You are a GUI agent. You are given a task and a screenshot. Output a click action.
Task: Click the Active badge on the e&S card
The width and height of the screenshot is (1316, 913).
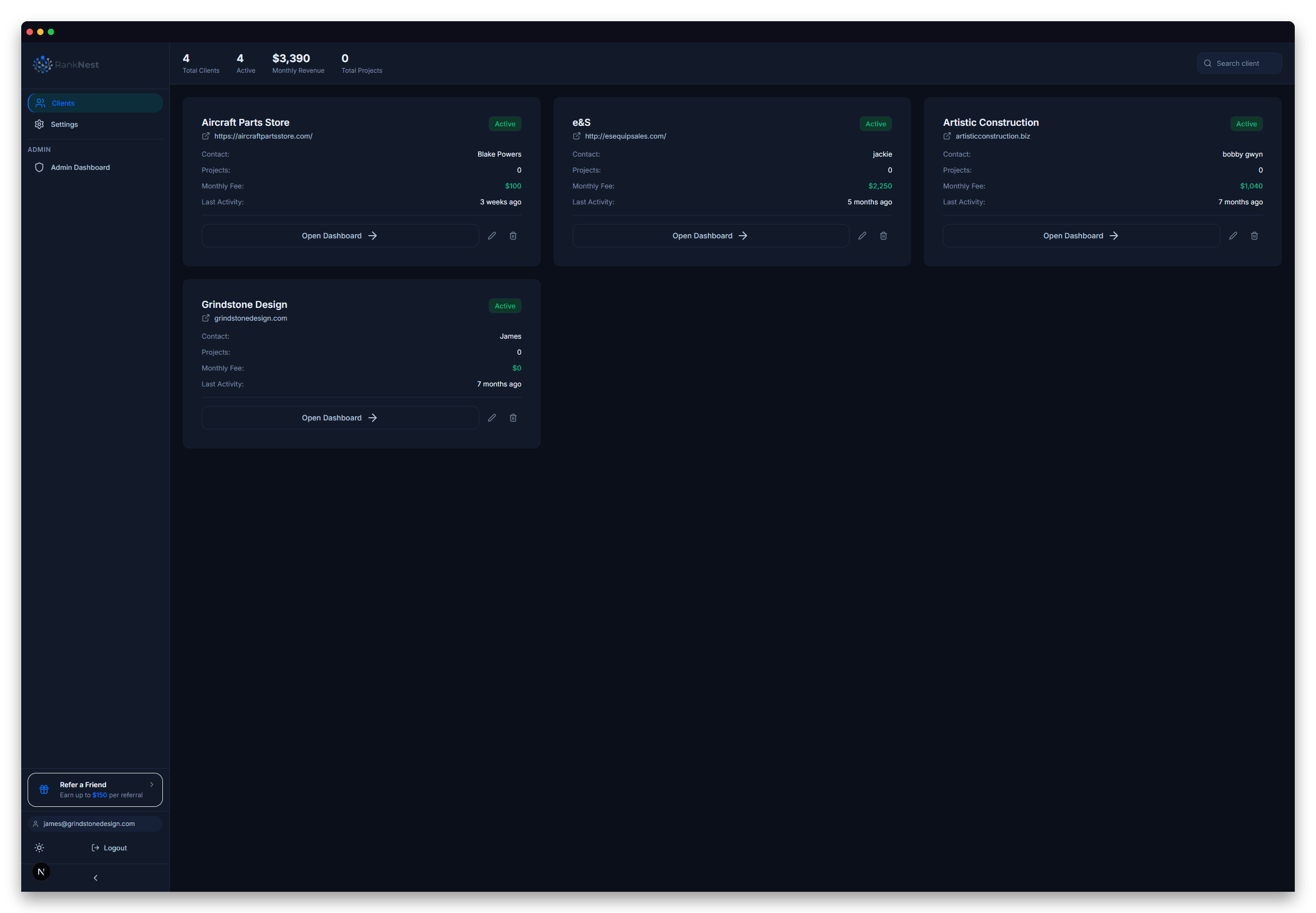coord(875,124)
